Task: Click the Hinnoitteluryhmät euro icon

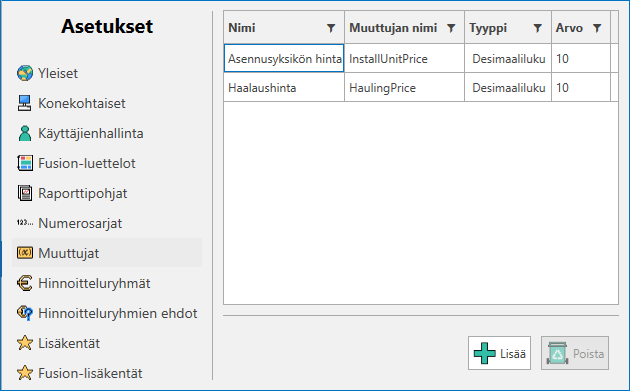Action: pyautogui.click(x=25, y=283)
